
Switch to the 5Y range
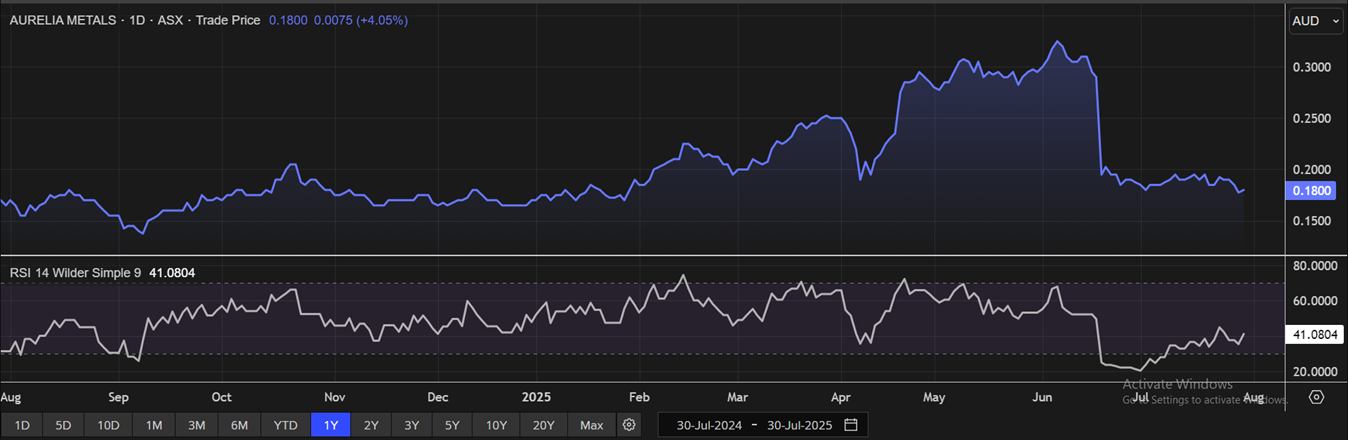coord(452,425)
